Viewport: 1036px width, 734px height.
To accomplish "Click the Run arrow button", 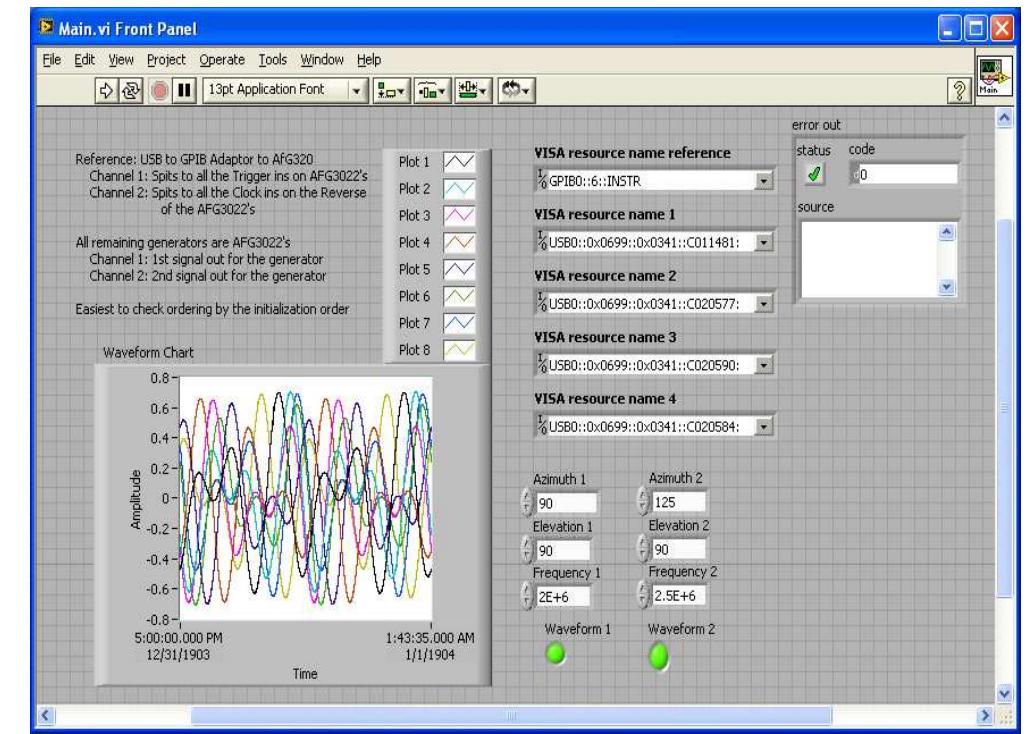I will (x=106, y=90).
